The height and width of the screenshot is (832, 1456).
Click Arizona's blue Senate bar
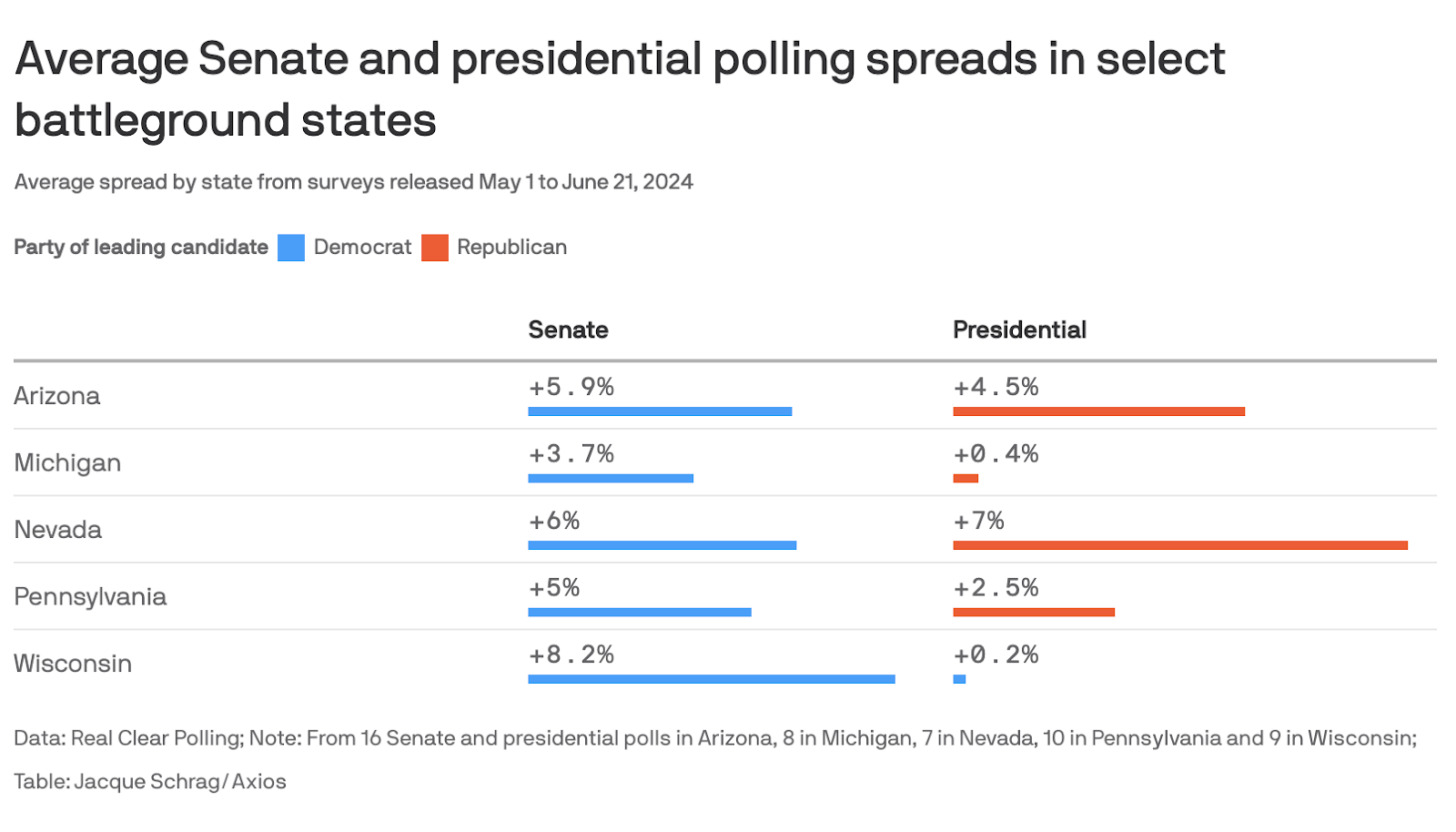point(660,411)
